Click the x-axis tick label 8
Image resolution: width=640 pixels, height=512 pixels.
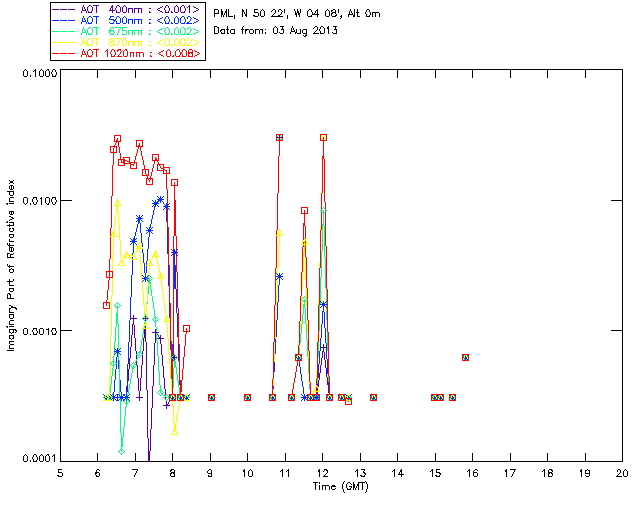click(173, 473)
